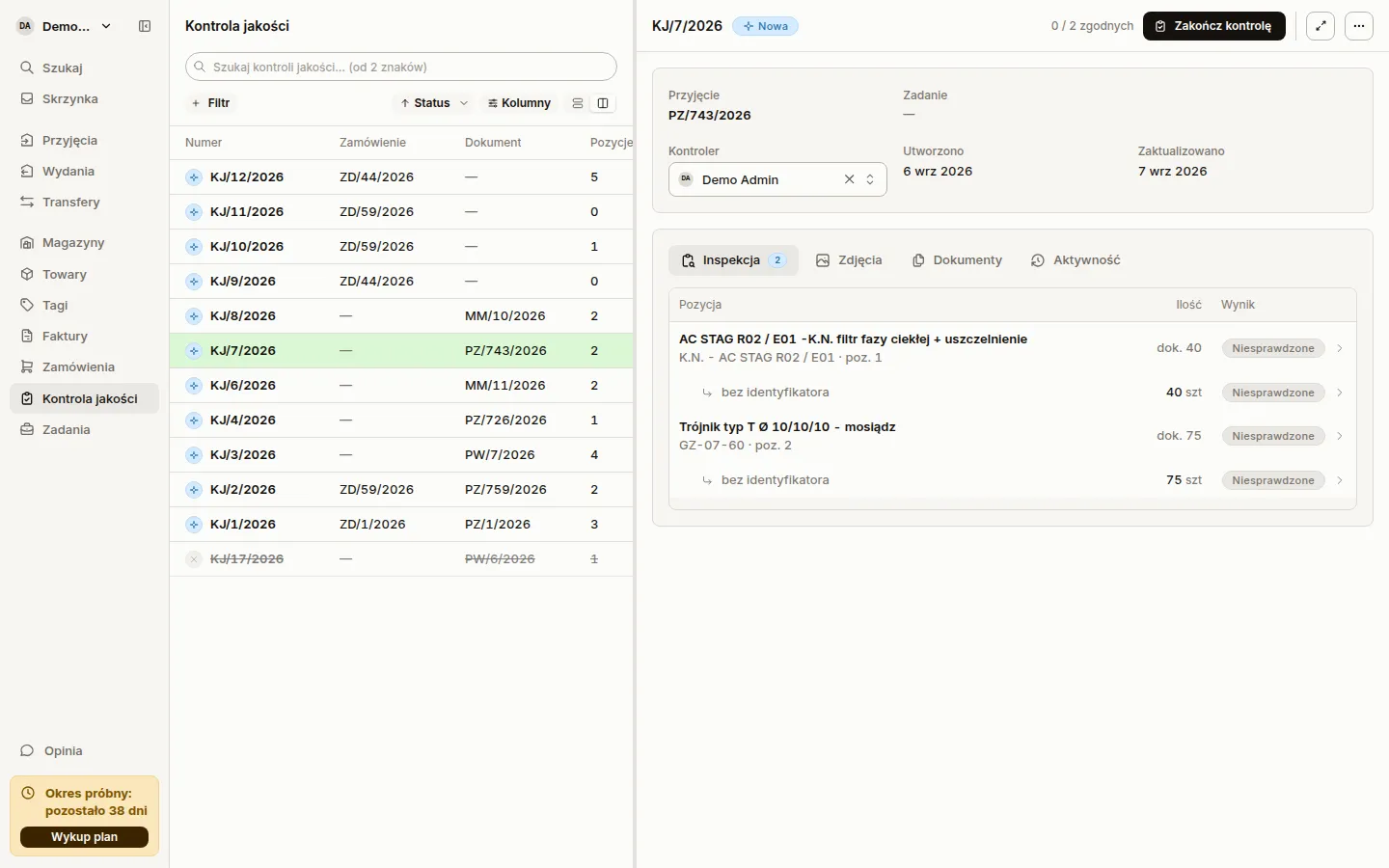
Task: Open document PZ/759/2026 cell
Action: [505, 490]
